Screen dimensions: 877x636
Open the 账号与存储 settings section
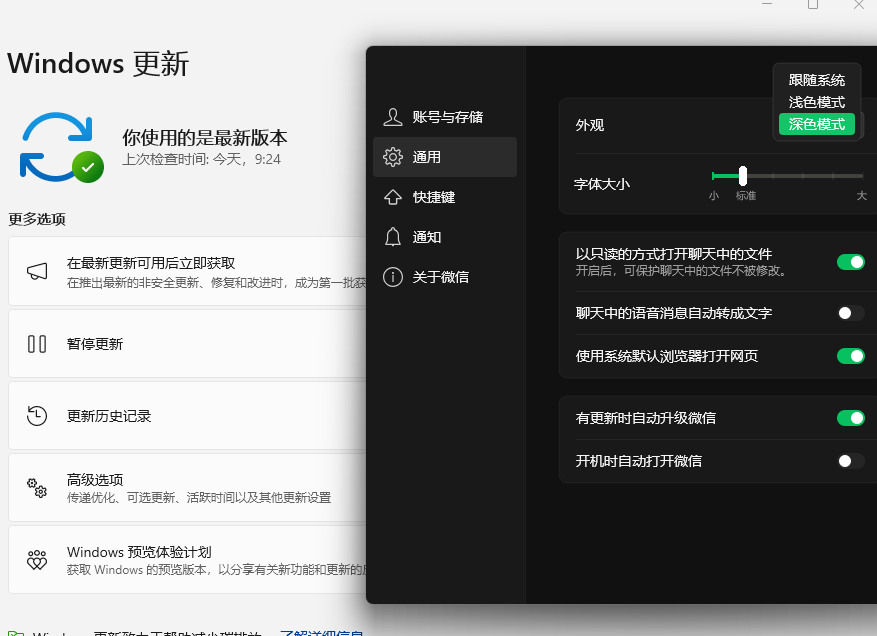coord(445,117)
